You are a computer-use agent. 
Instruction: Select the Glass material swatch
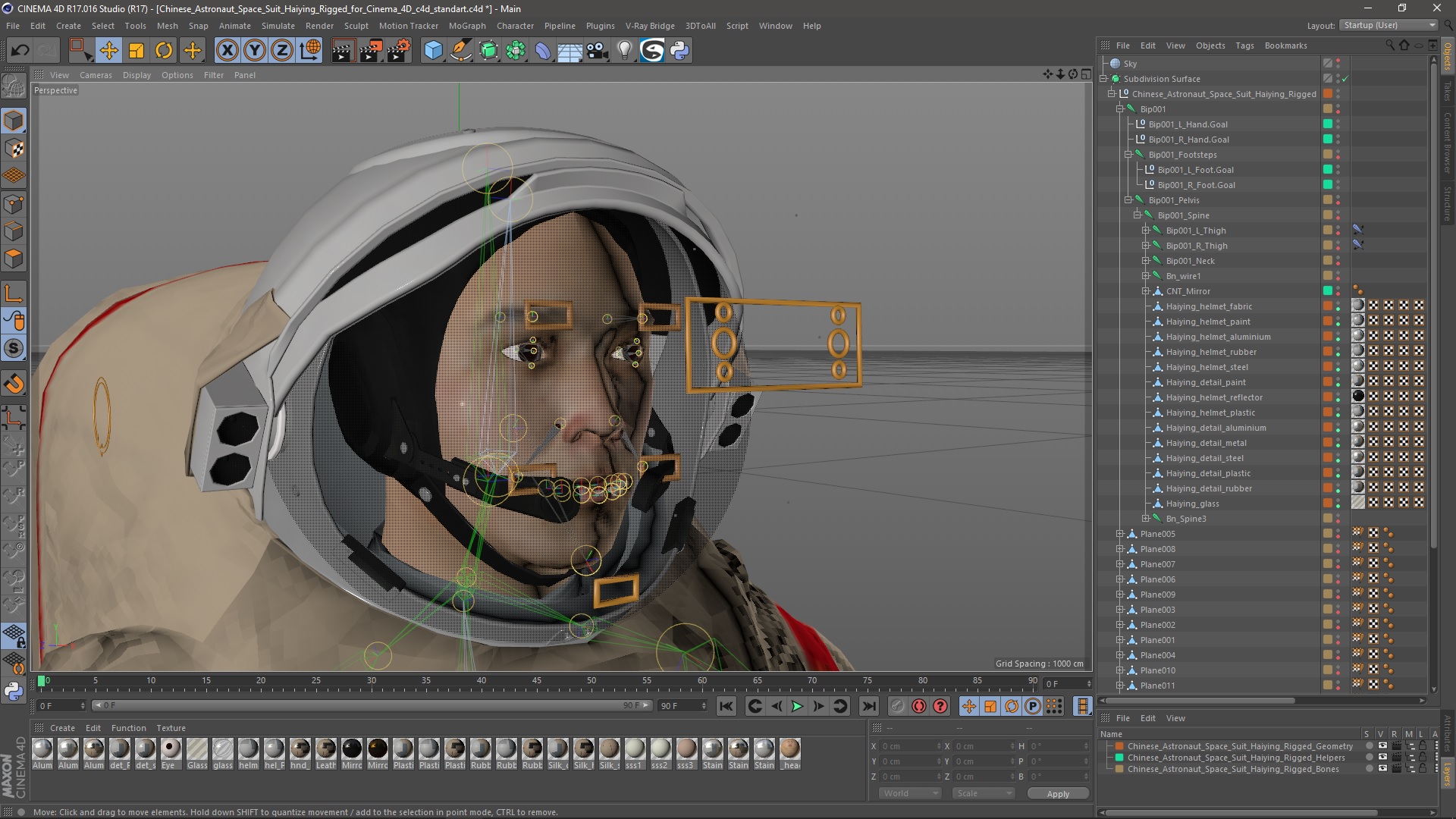(197, 754)
